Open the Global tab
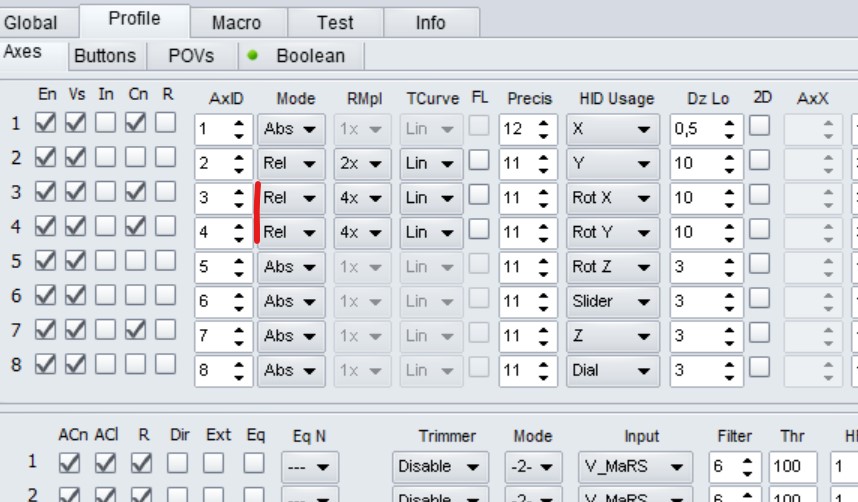This screenshot has width=858, height=502. (31, 22)
